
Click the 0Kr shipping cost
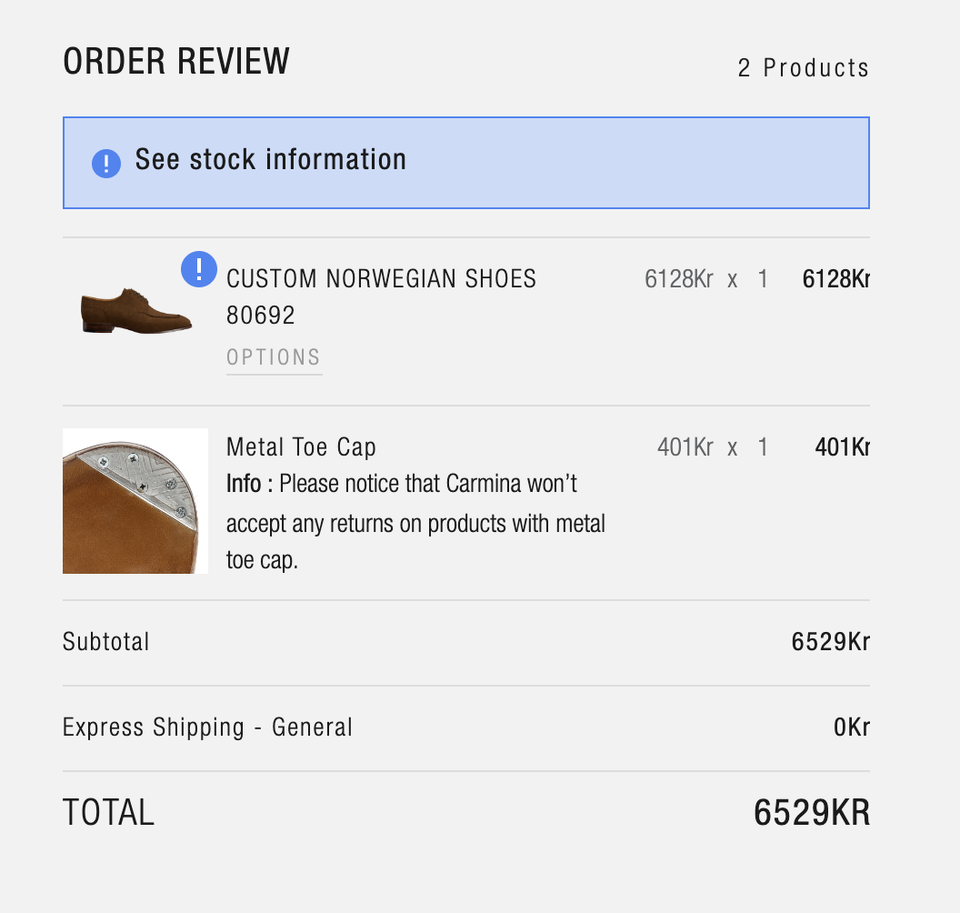click(851, 727)
